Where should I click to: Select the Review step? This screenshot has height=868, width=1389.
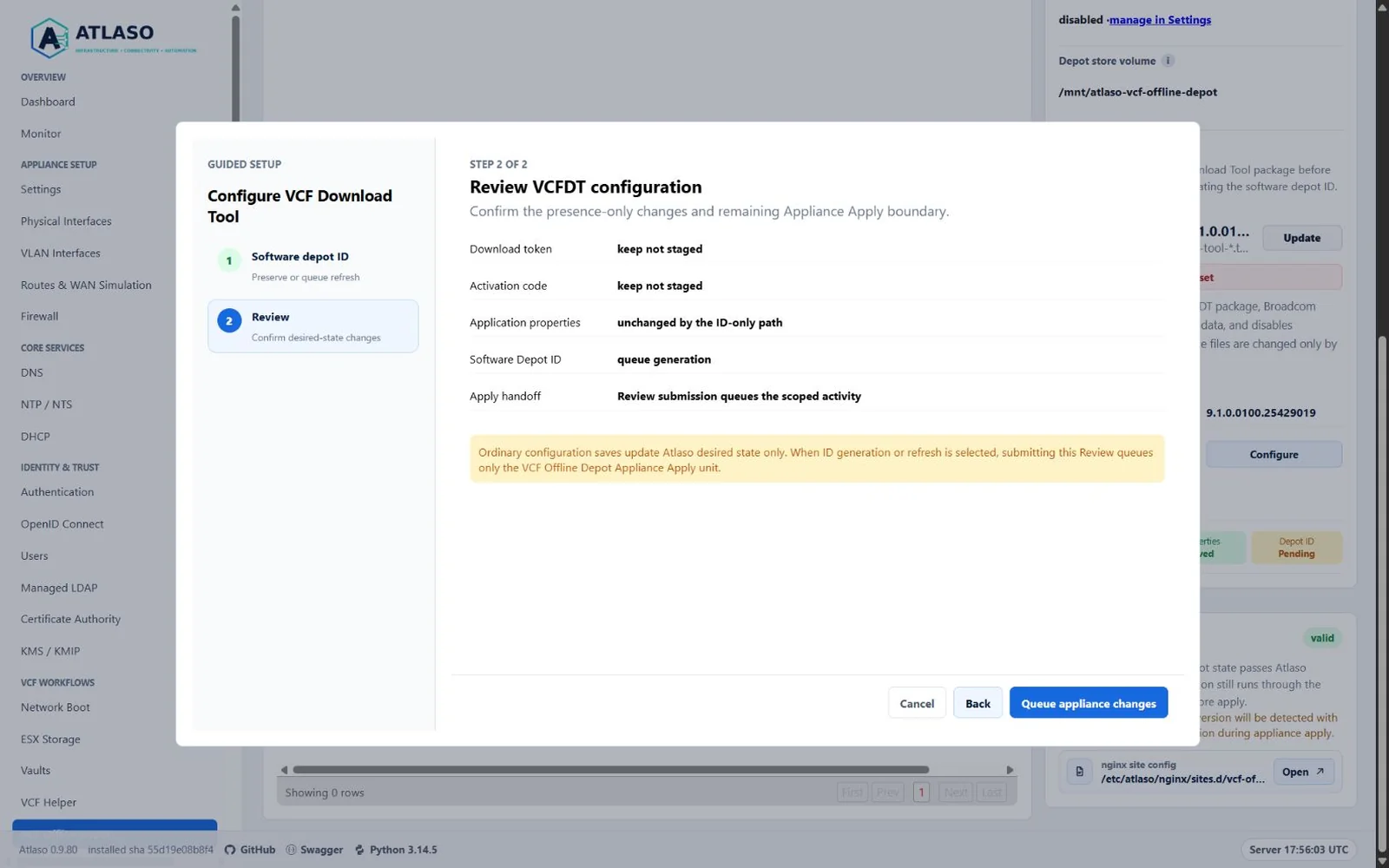click(x=313, y=326)
